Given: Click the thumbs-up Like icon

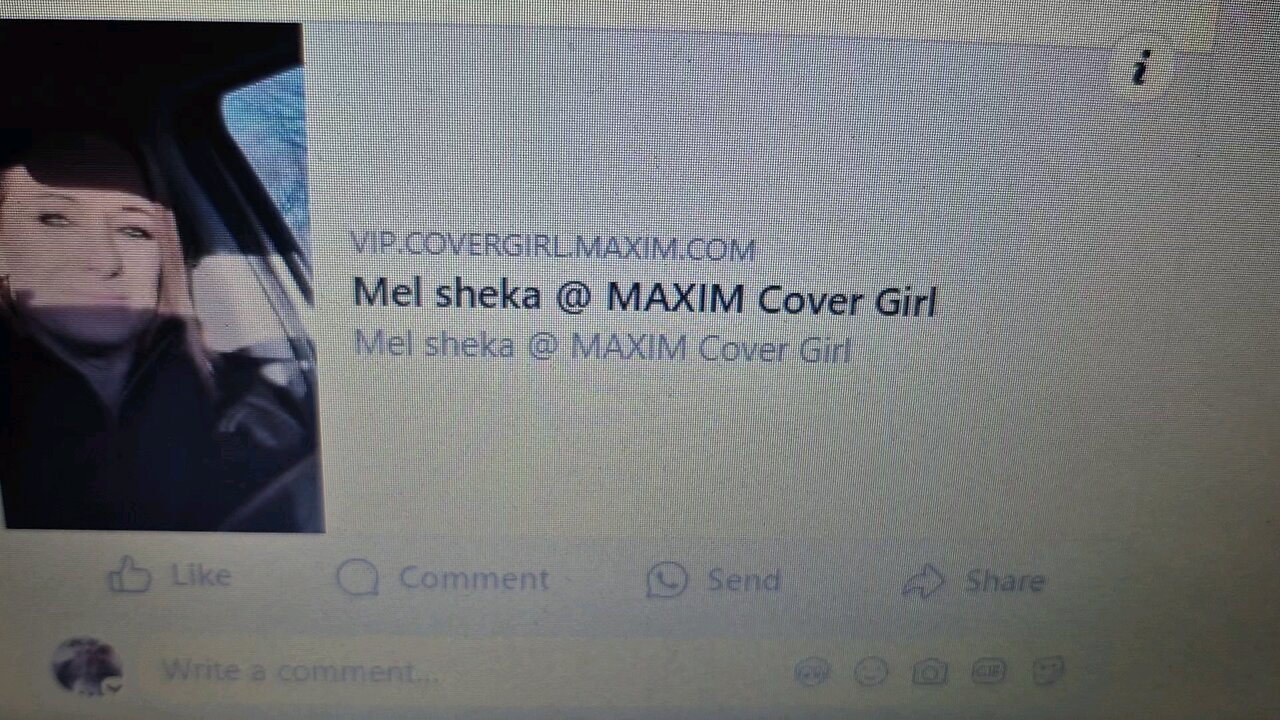Looking at the screenshot, I should pos(129,575).
